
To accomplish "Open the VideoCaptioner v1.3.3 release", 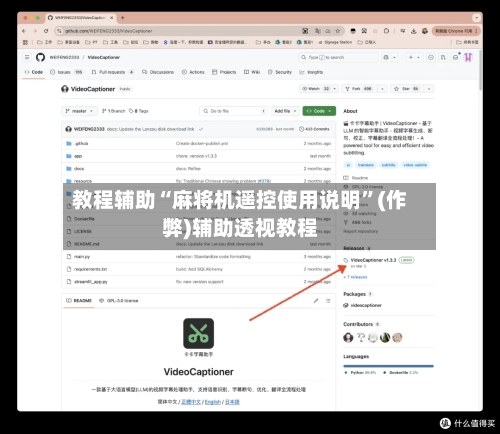I will (373, 260).
